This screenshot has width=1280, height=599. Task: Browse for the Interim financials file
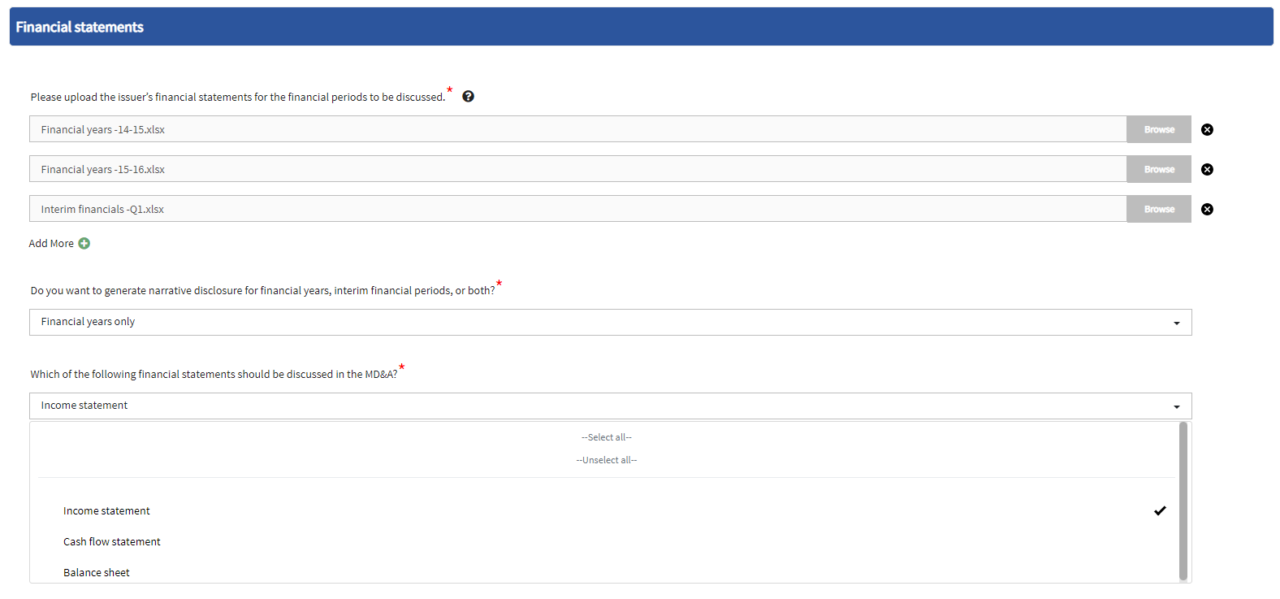pos(1159,209)
